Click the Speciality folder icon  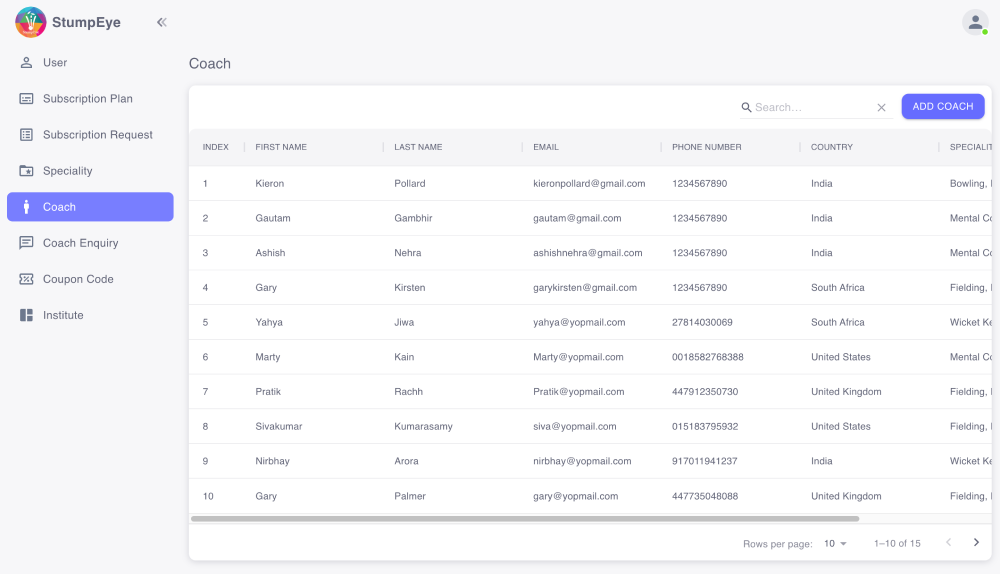point(26,171)
